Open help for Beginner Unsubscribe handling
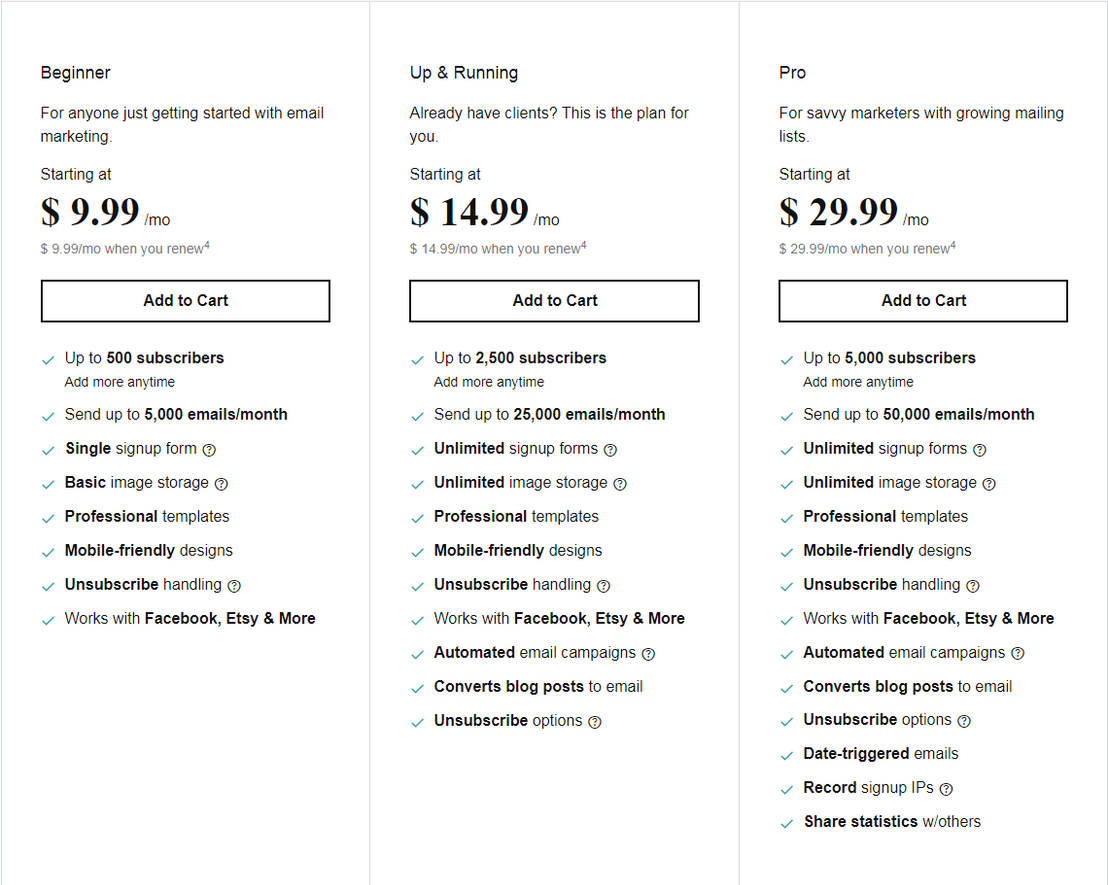Image resolution: width=1108 pixels, height=885 pixels. point(234,586)
